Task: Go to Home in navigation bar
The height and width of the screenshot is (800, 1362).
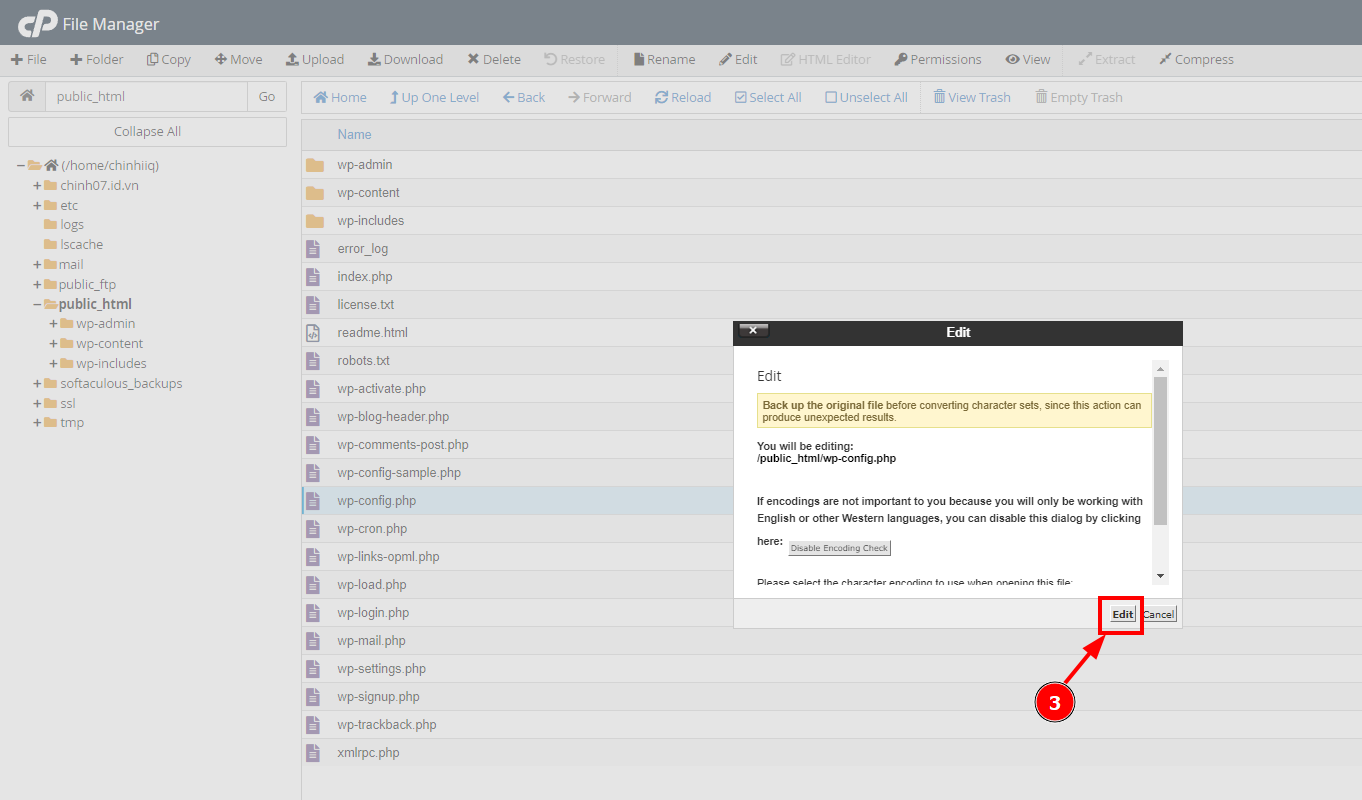Action: tap(340, 97)
